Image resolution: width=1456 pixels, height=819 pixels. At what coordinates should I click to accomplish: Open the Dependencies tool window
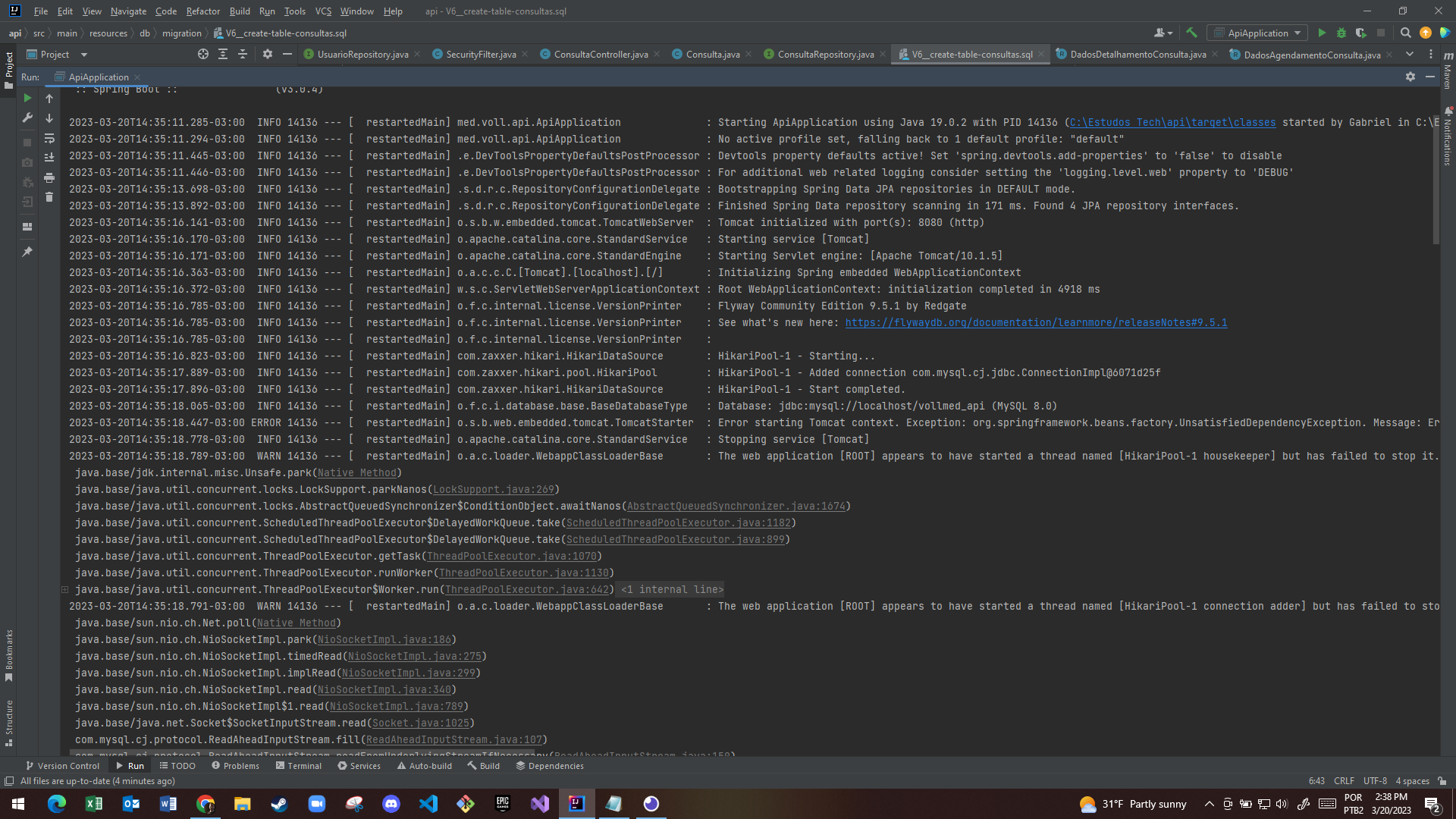(x=550, y=766)
